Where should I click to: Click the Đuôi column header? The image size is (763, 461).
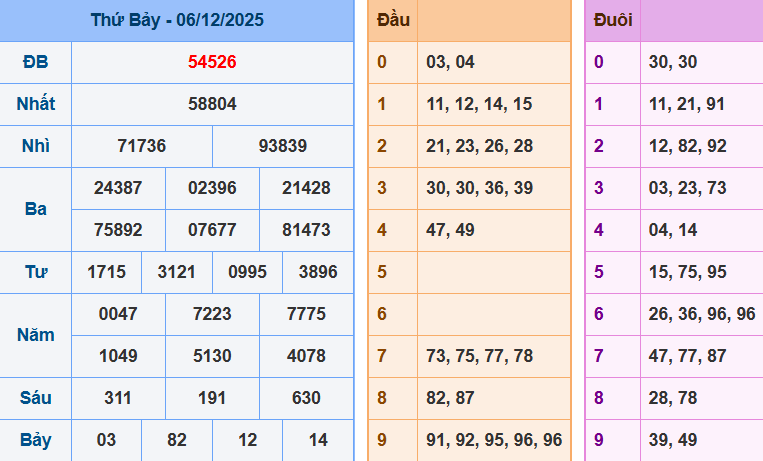tap(612, 20)
